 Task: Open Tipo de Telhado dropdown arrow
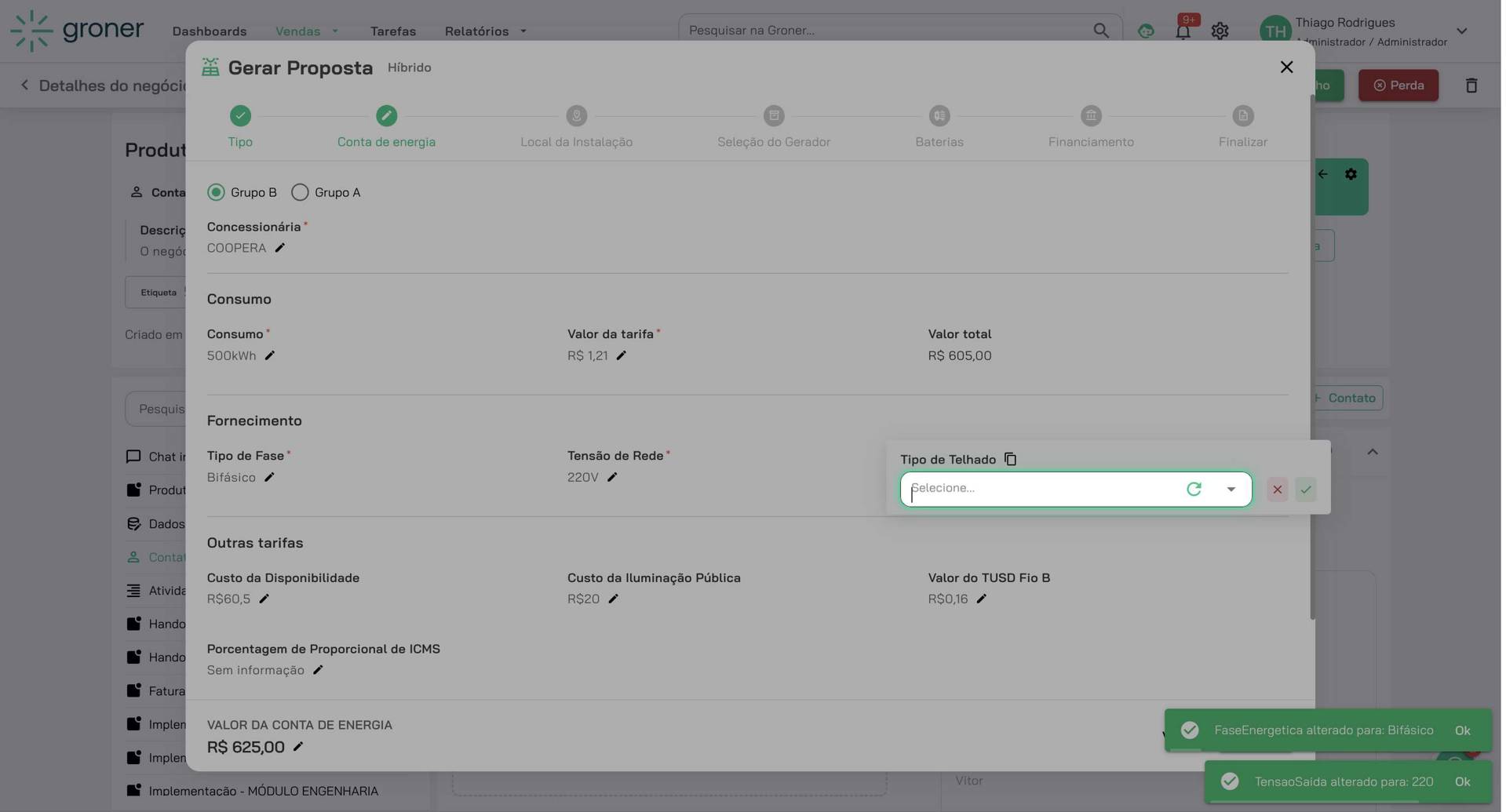[1231, 489]
